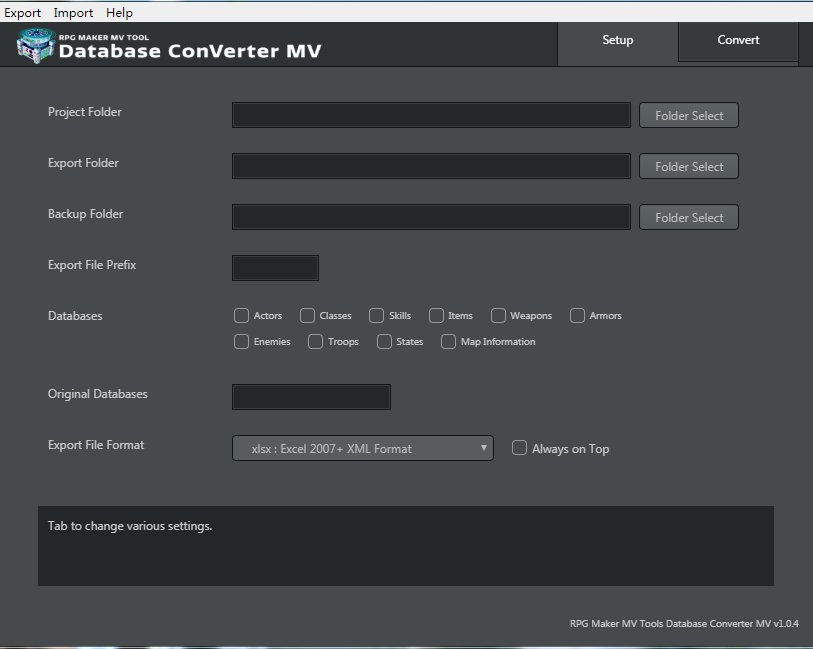The height and width of the screenshot is (649, 813).
Task: Click Folder Select for Project Folder
Action: coord(689,115)
